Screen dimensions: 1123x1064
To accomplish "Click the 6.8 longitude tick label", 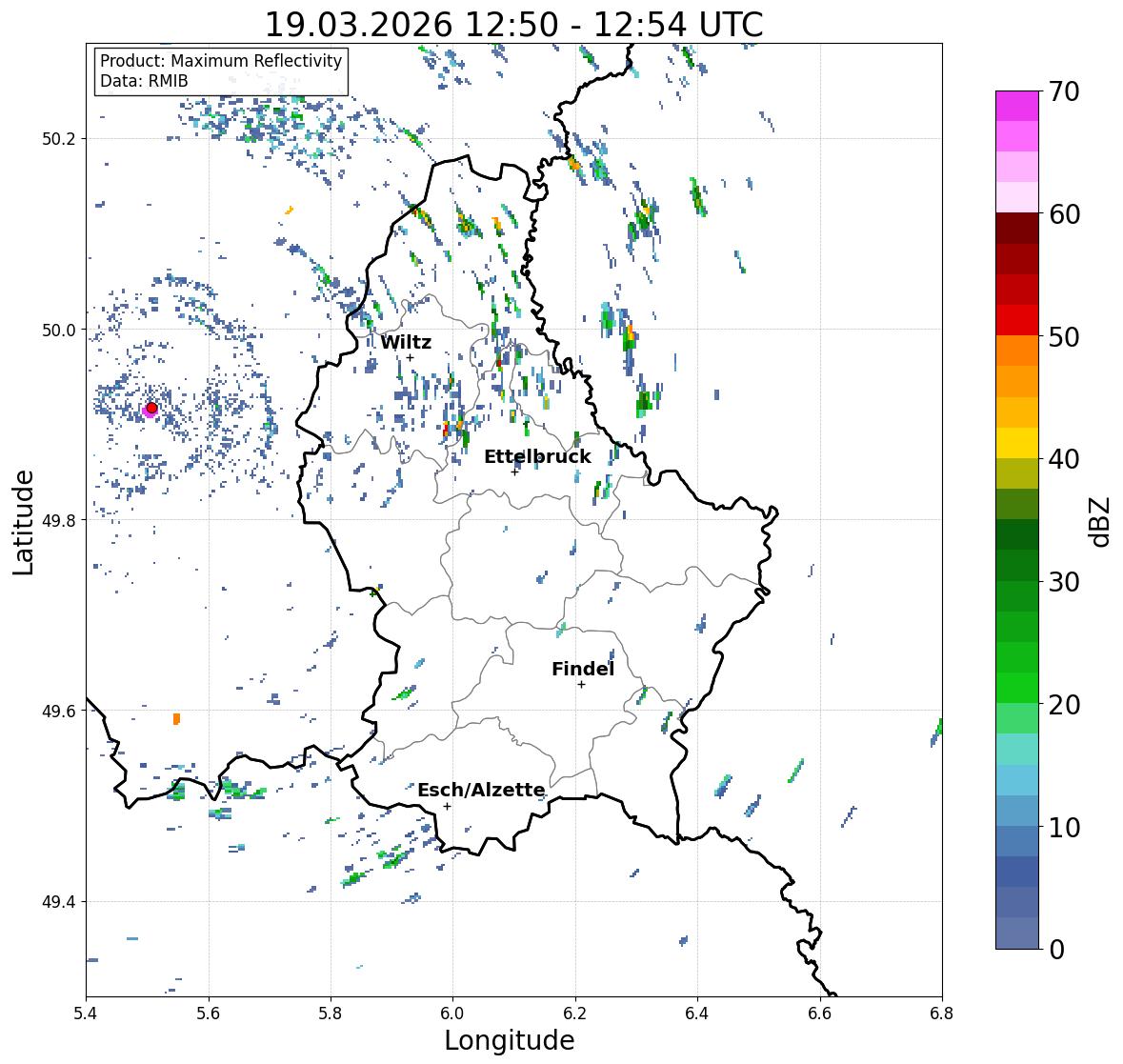I will pyautogui.click(x=942, y=1013).
